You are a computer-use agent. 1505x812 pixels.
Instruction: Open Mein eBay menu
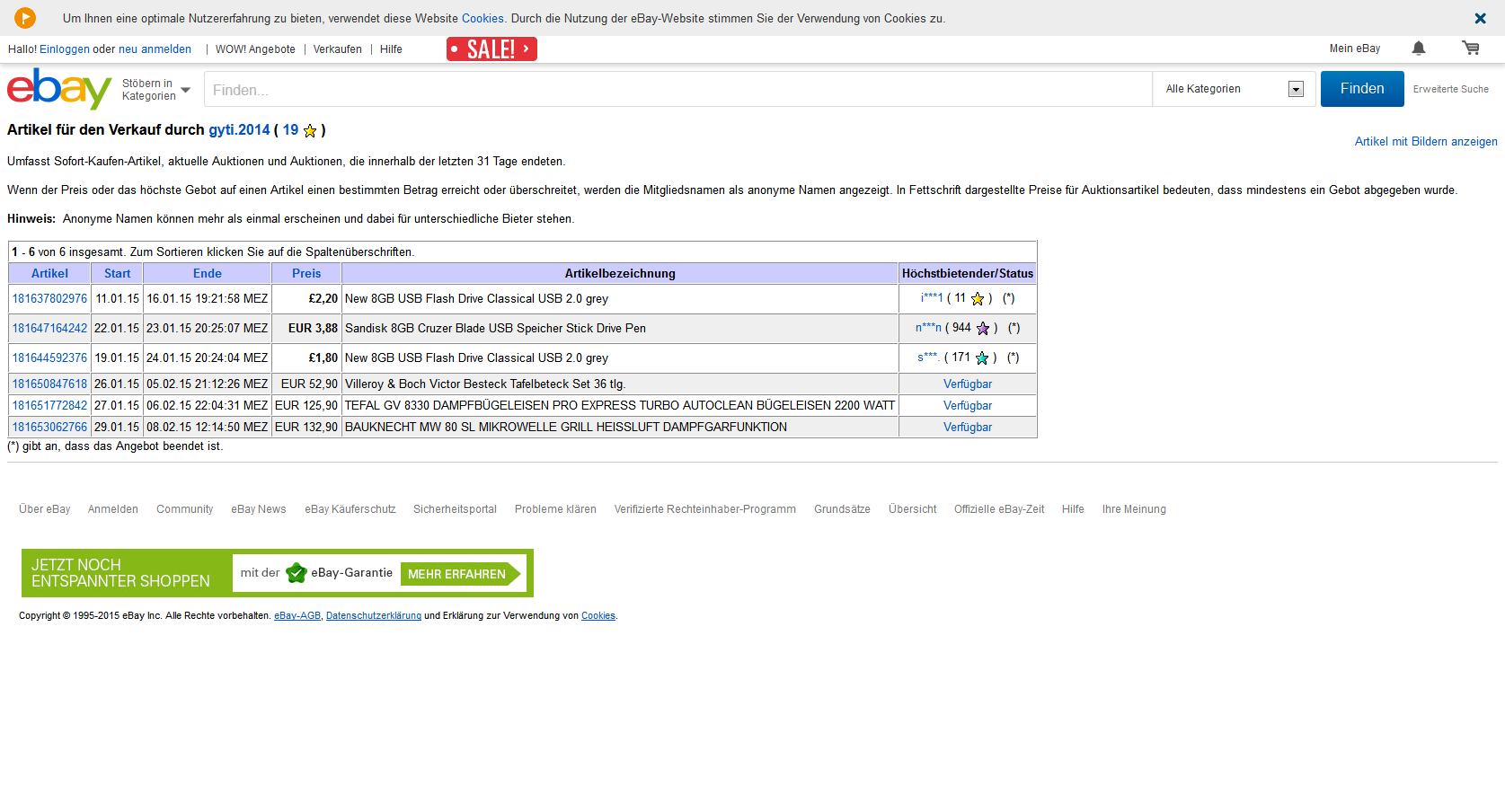(1355, 49)
